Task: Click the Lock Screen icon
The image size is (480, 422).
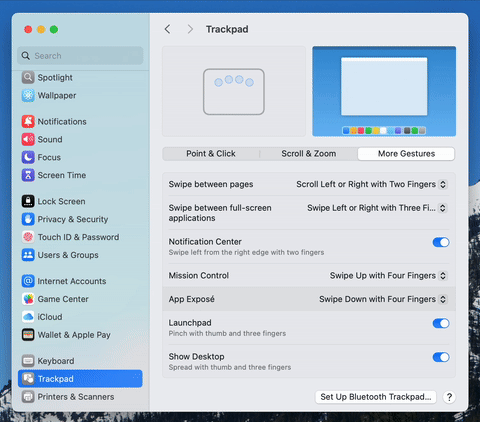Action: (28, 201)
